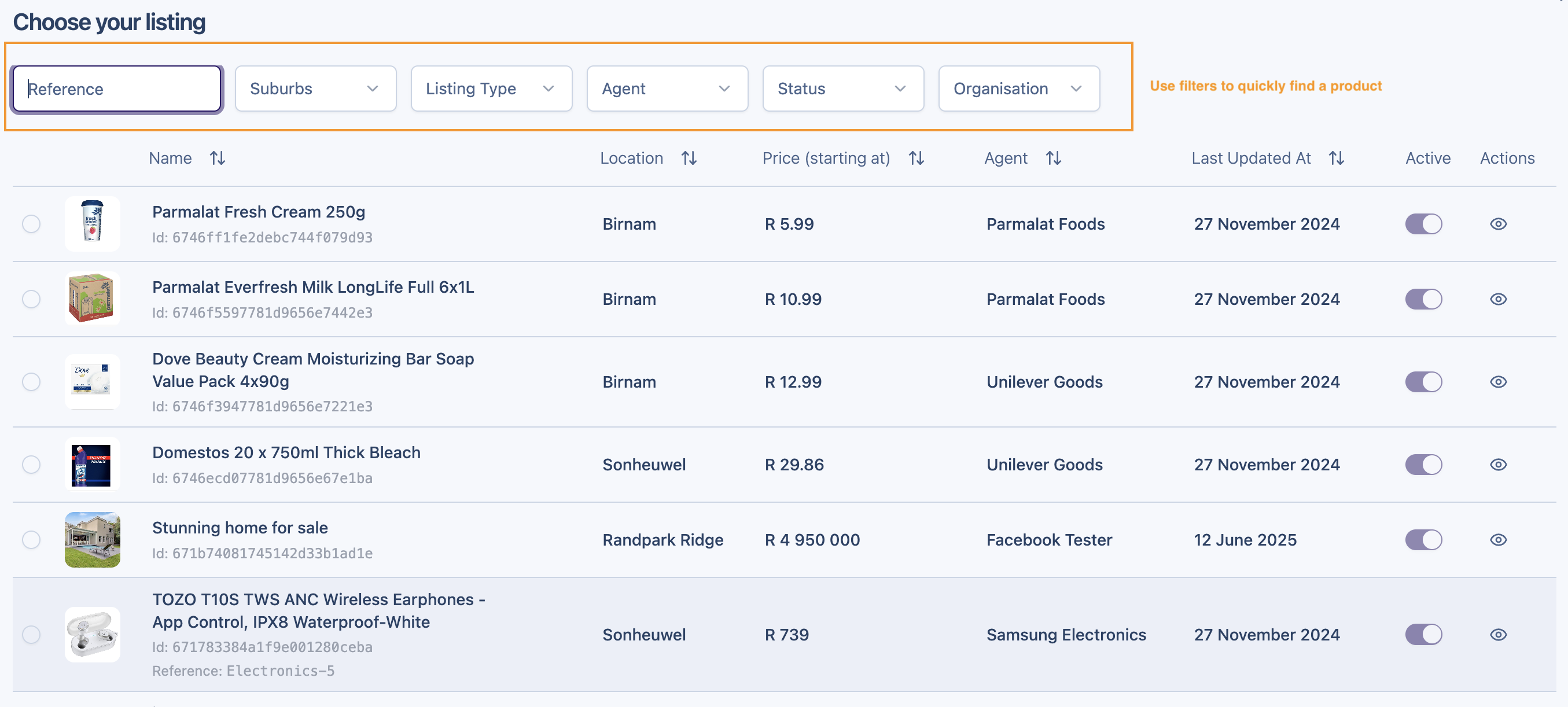Open the Organisation filter dropdown
Screen dimensions: 1568x707
[1018, 89]
